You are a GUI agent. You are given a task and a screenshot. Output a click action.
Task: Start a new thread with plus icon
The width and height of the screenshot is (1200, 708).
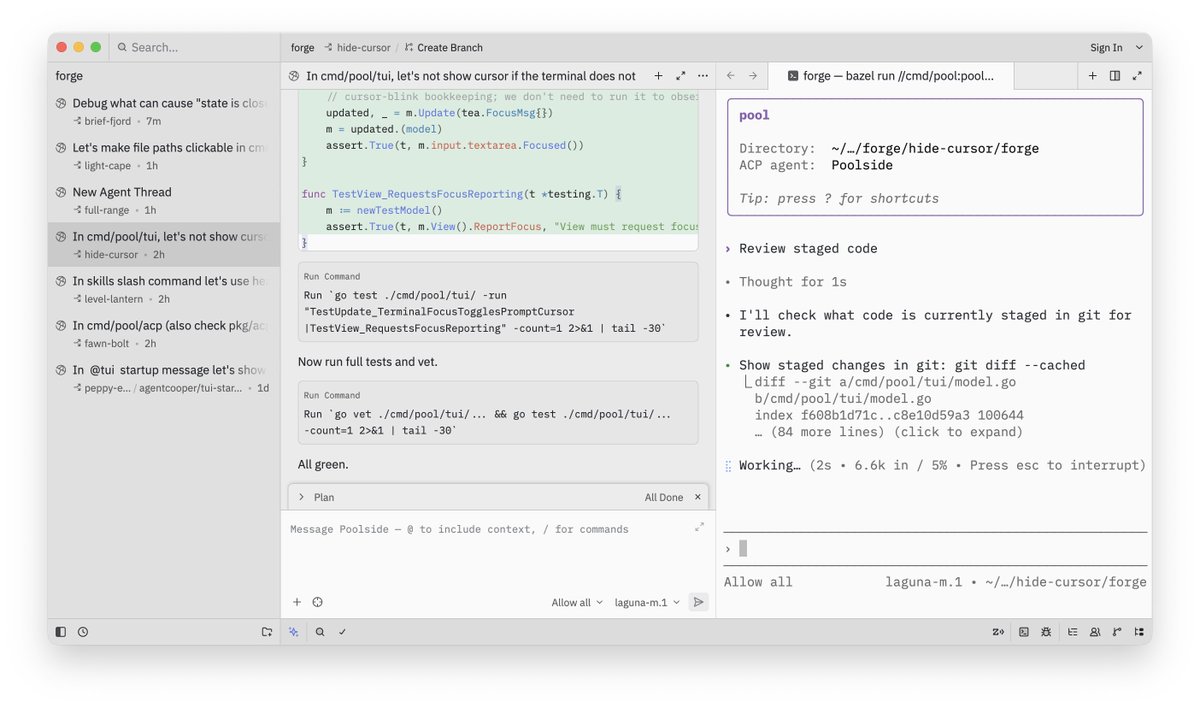coord(658,76)
